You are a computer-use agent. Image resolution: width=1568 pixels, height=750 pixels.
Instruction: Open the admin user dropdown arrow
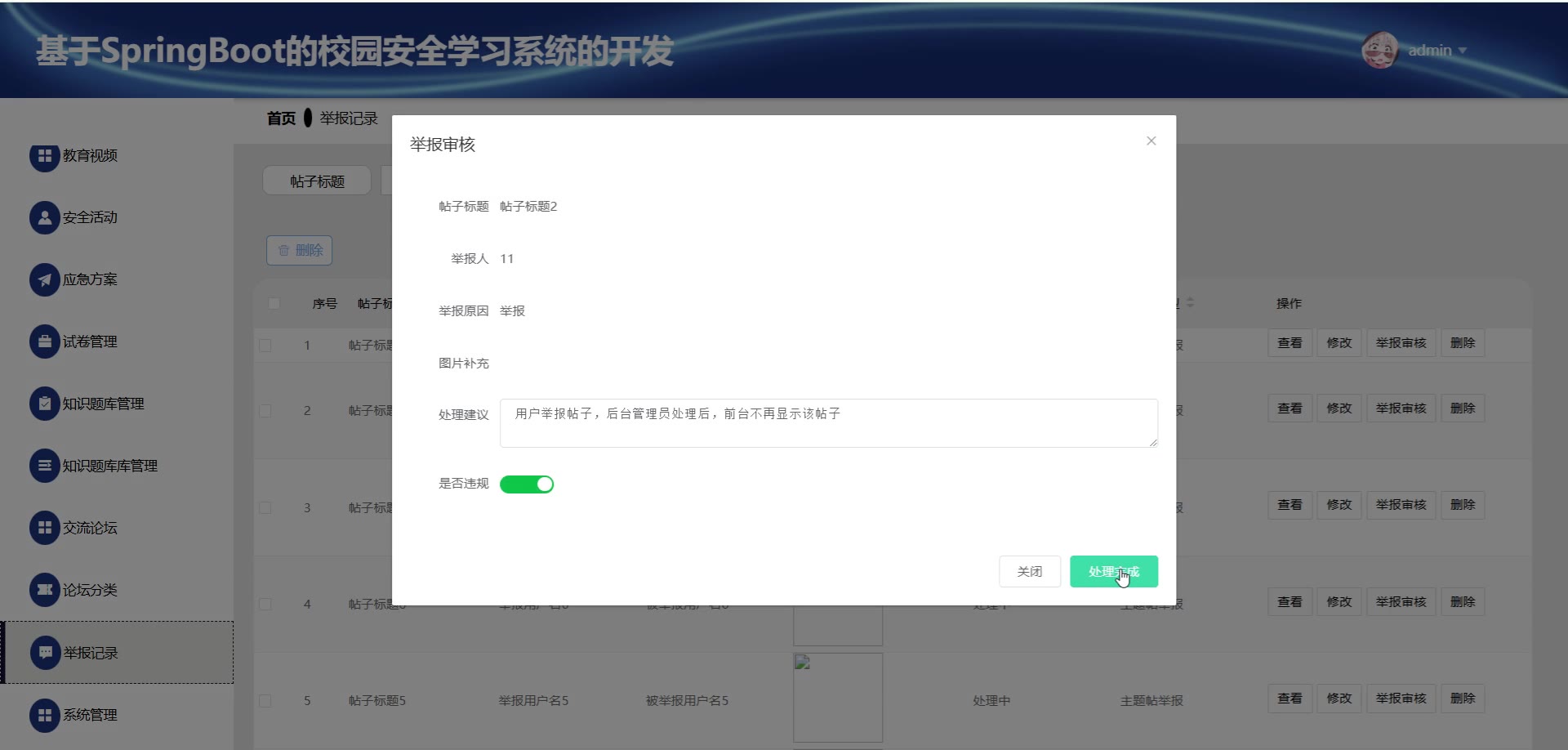(1463, 51)
